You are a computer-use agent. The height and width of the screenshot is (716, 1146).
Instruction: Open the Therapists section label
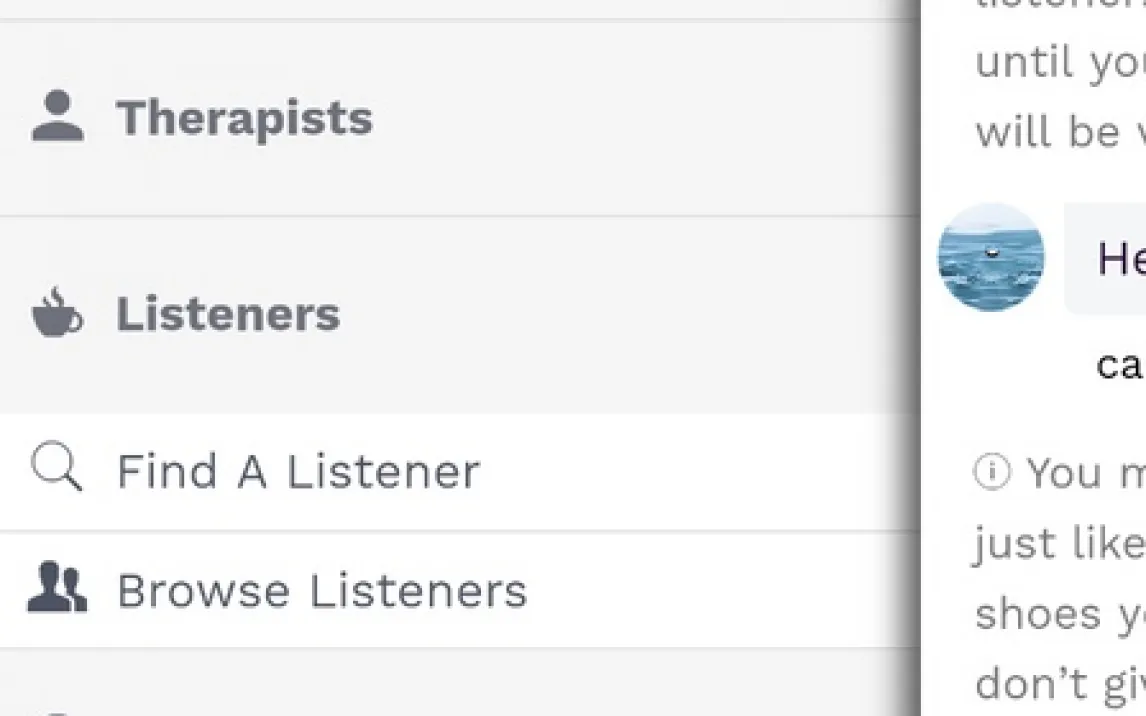pos(244,118)
